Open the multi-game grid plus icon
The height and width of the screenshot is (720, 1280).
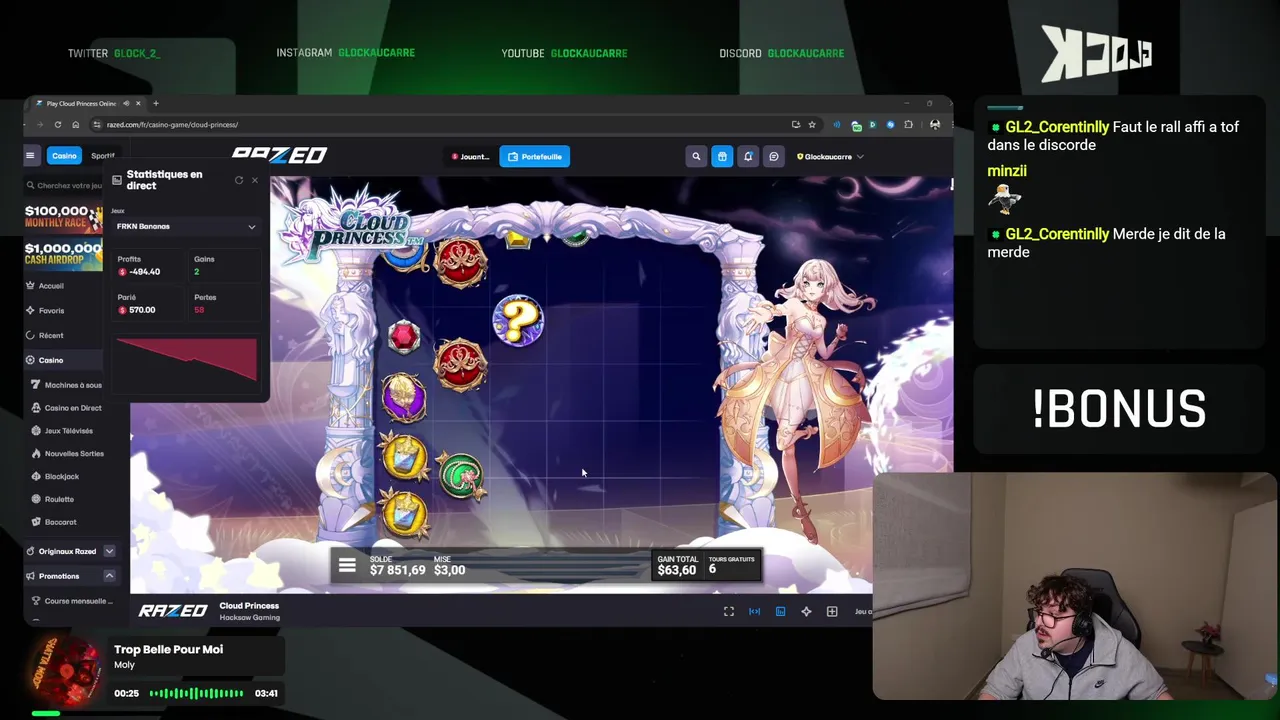pyautogui.click(x=832, y=612)
